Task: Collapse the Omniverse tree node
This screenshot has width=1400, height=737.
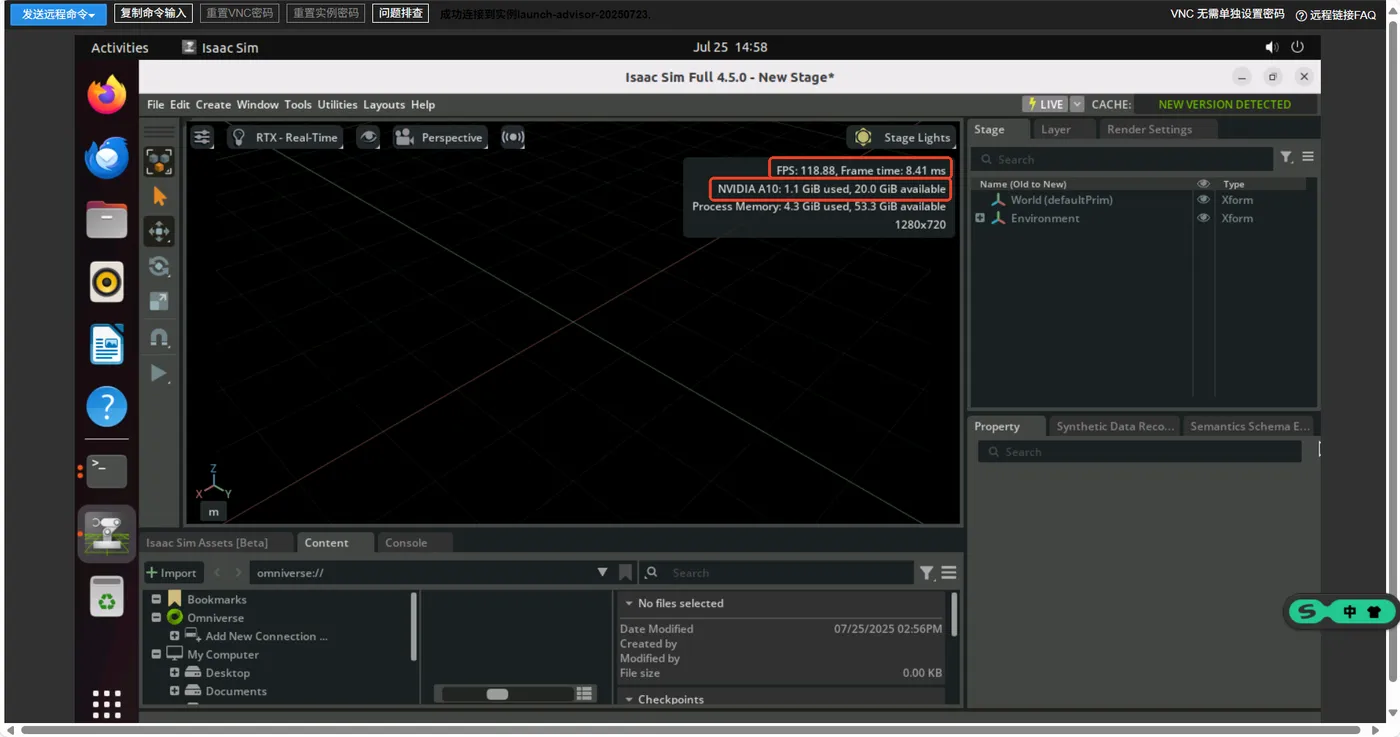Action: click(156, 618)
